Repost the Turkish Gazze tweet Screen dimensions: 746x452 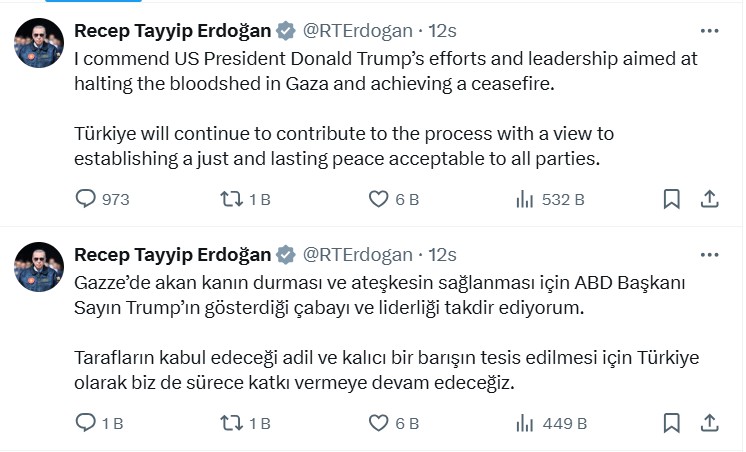[230, 423]
